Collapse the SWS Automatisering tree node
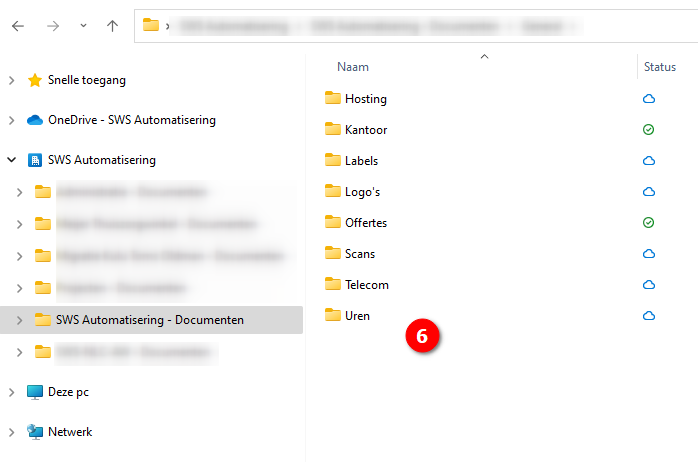The width and height of the screenshot is (698, 462). 11,160
